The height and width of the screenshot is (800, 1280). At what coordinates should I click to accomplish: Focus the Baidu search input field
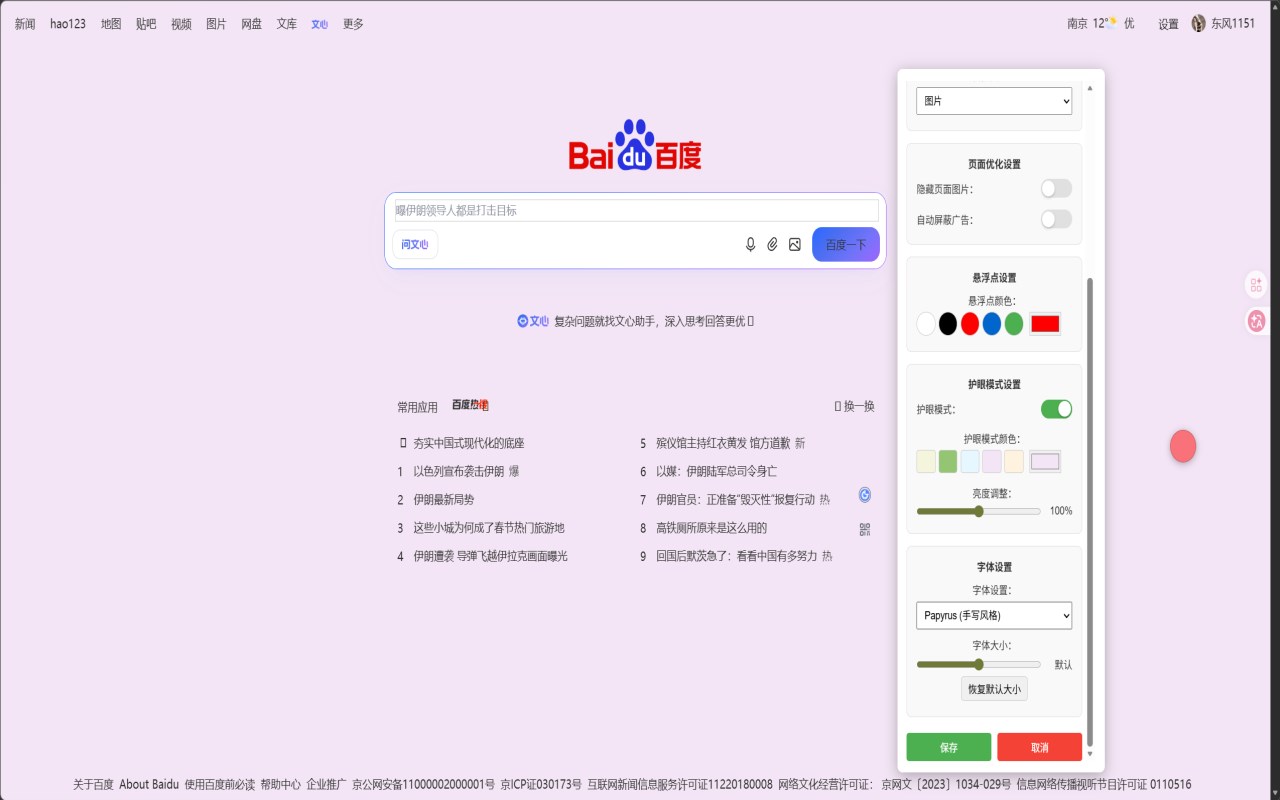tap(636, 210)
